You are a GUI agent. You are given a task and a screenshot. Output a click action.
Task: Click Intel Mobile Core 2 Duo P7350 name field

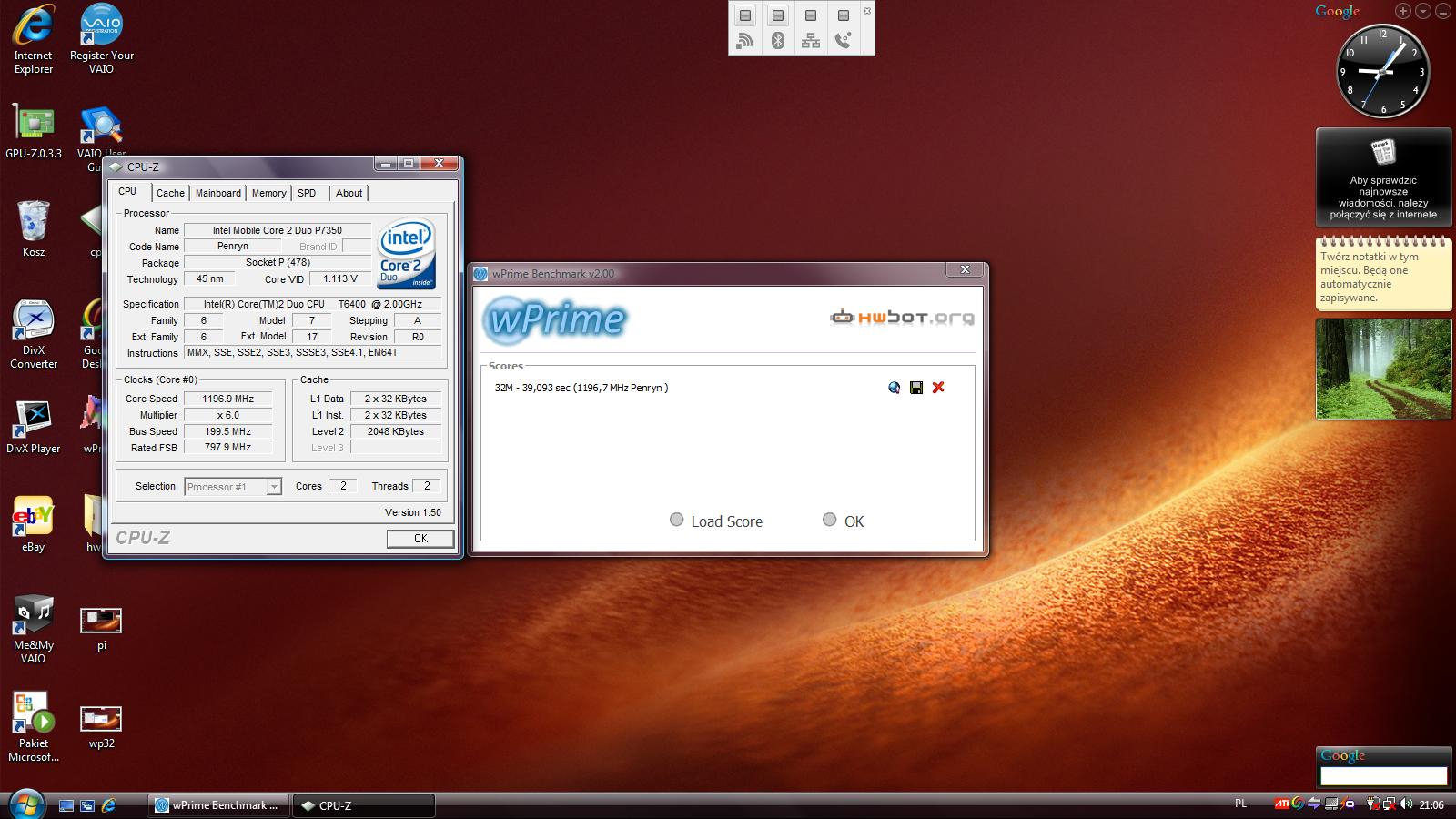tap(278, 230)
